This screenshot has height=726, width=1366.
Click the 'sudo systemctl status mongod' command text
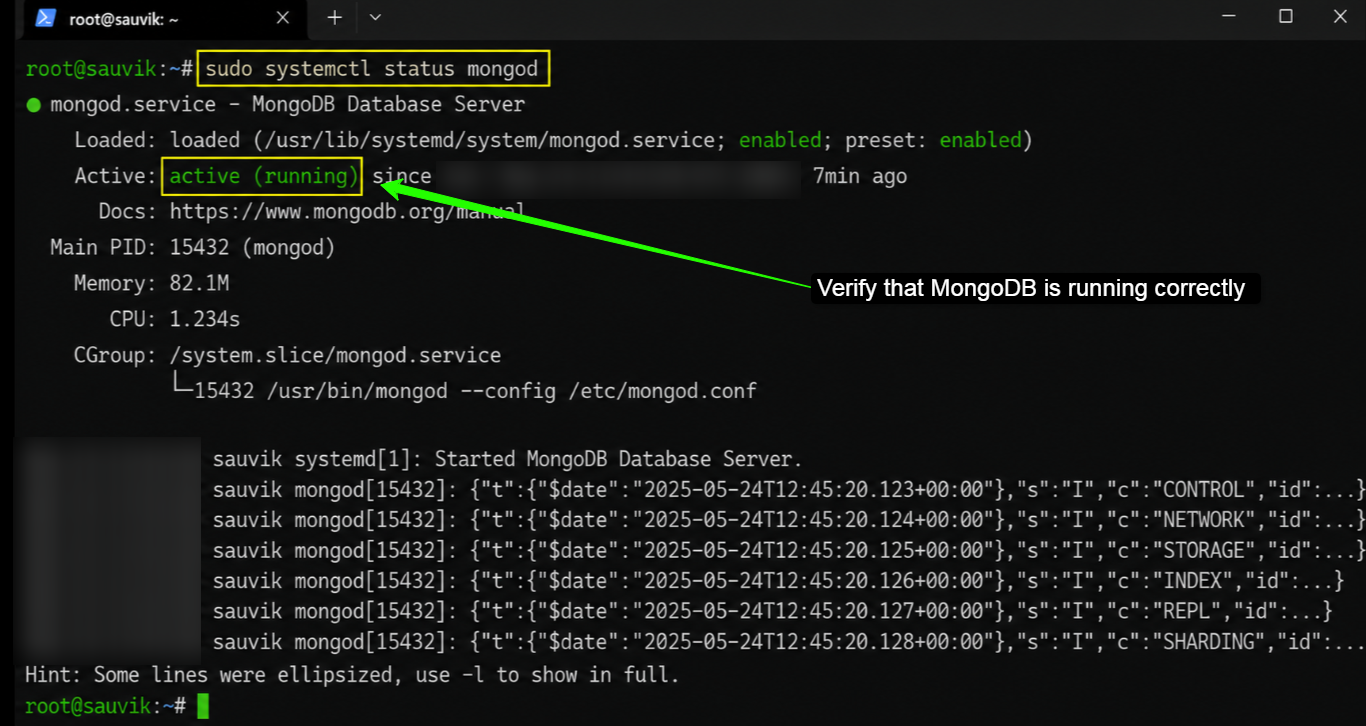(x=372, y=69)
